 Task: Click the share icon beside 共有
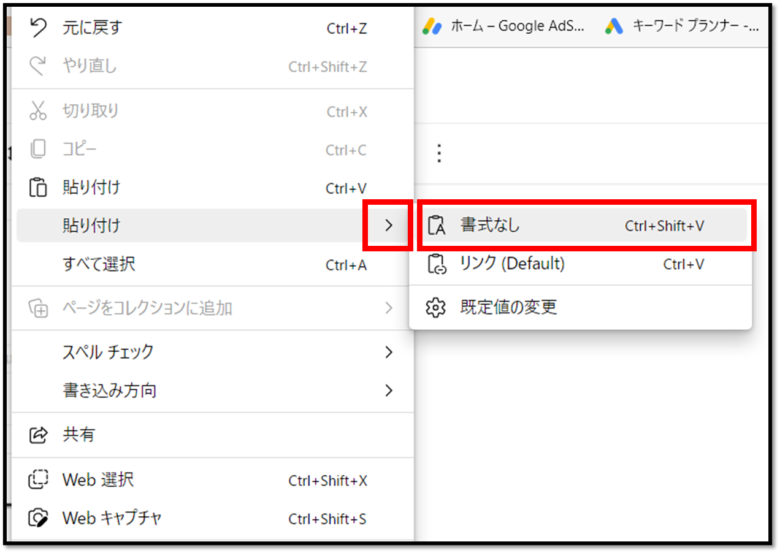(x=38, y=435)
